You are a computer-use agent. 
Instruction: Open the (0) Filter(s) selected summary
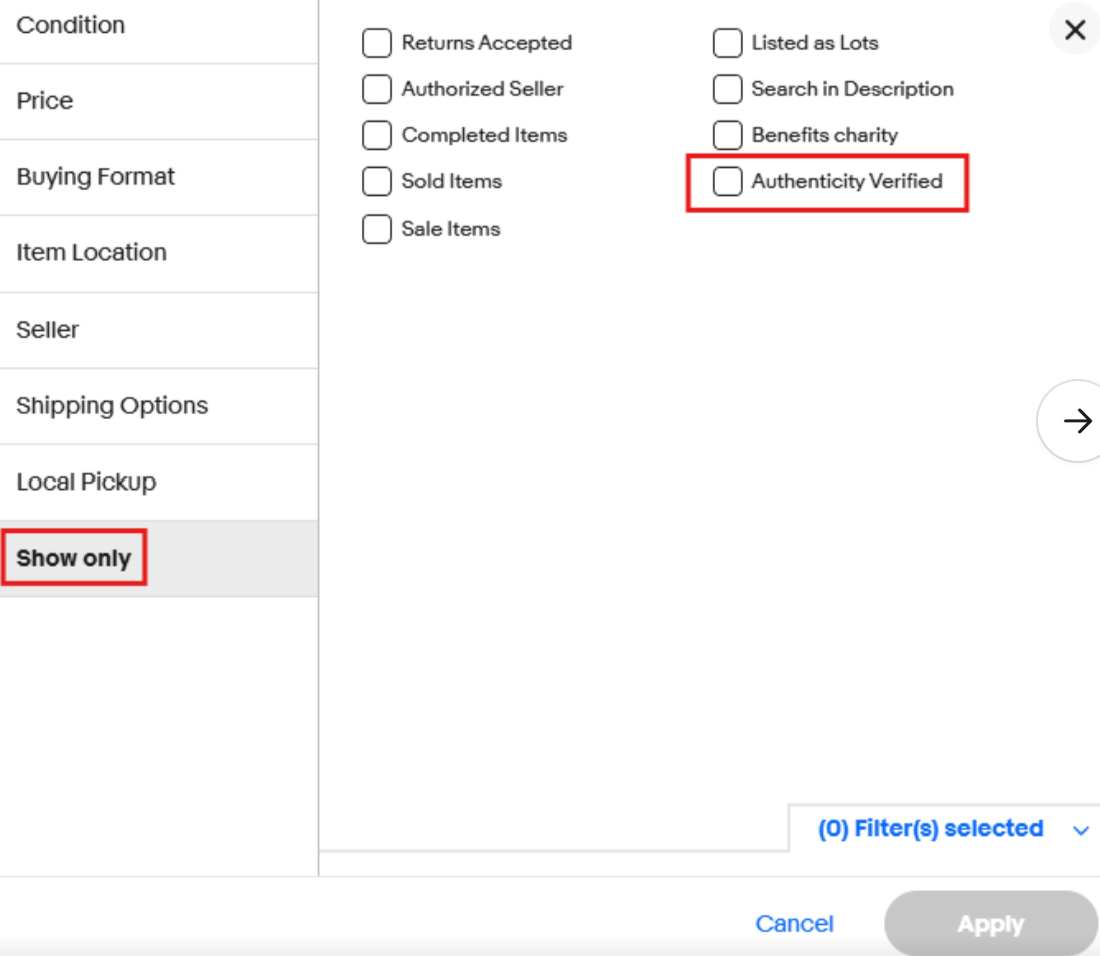click(x=930, y=829)
